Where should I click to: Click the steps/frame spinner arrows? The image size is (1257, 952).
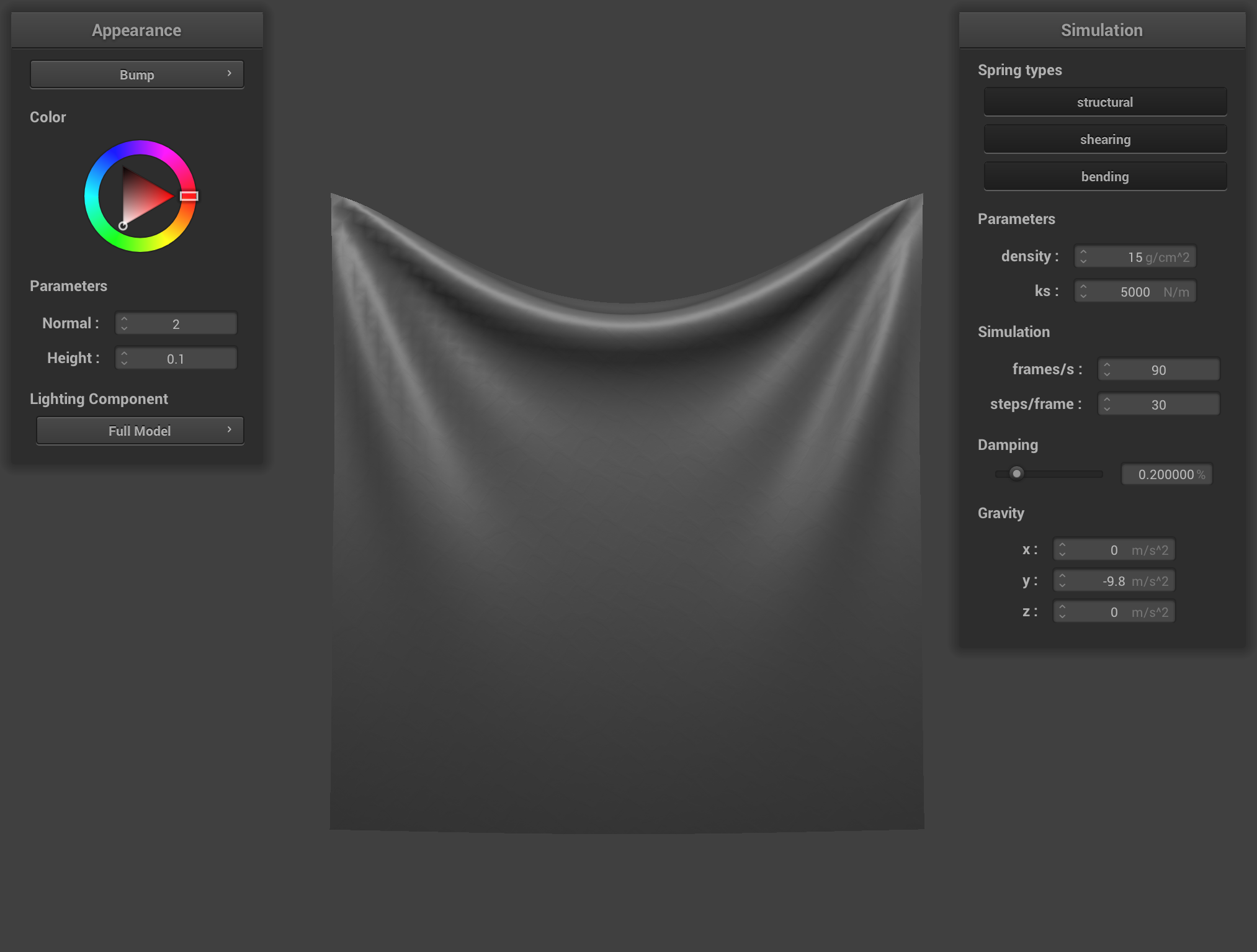point(1107,404)
